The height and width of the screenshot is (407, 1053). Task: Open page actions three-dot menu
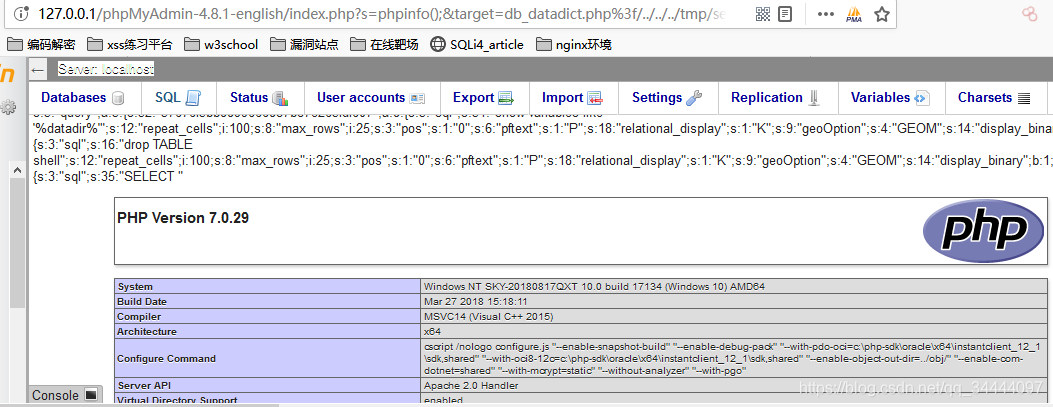pos(825,14)
